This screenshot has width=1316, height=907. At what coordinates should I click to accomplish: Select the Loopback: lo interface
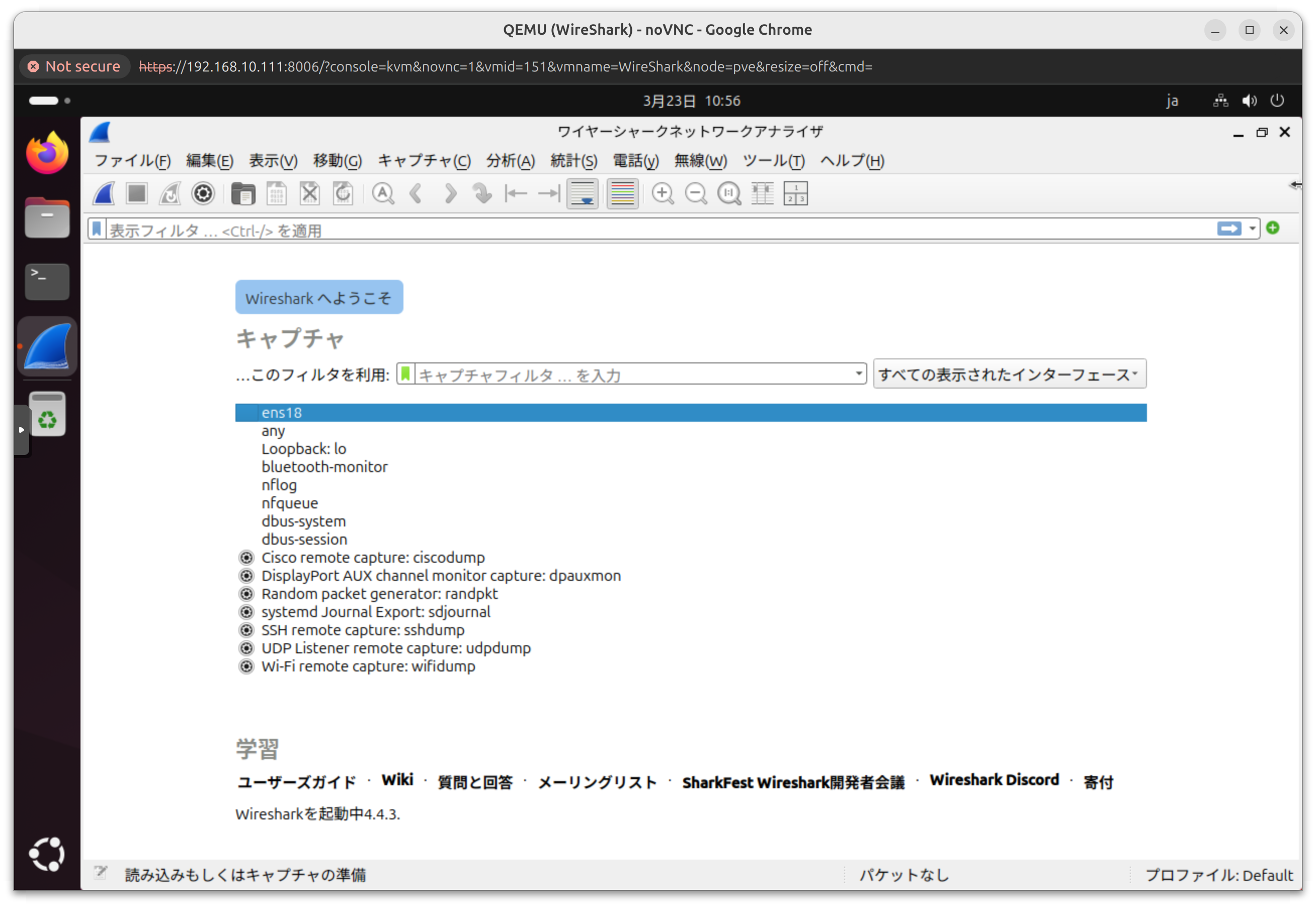tap(303, 449)
